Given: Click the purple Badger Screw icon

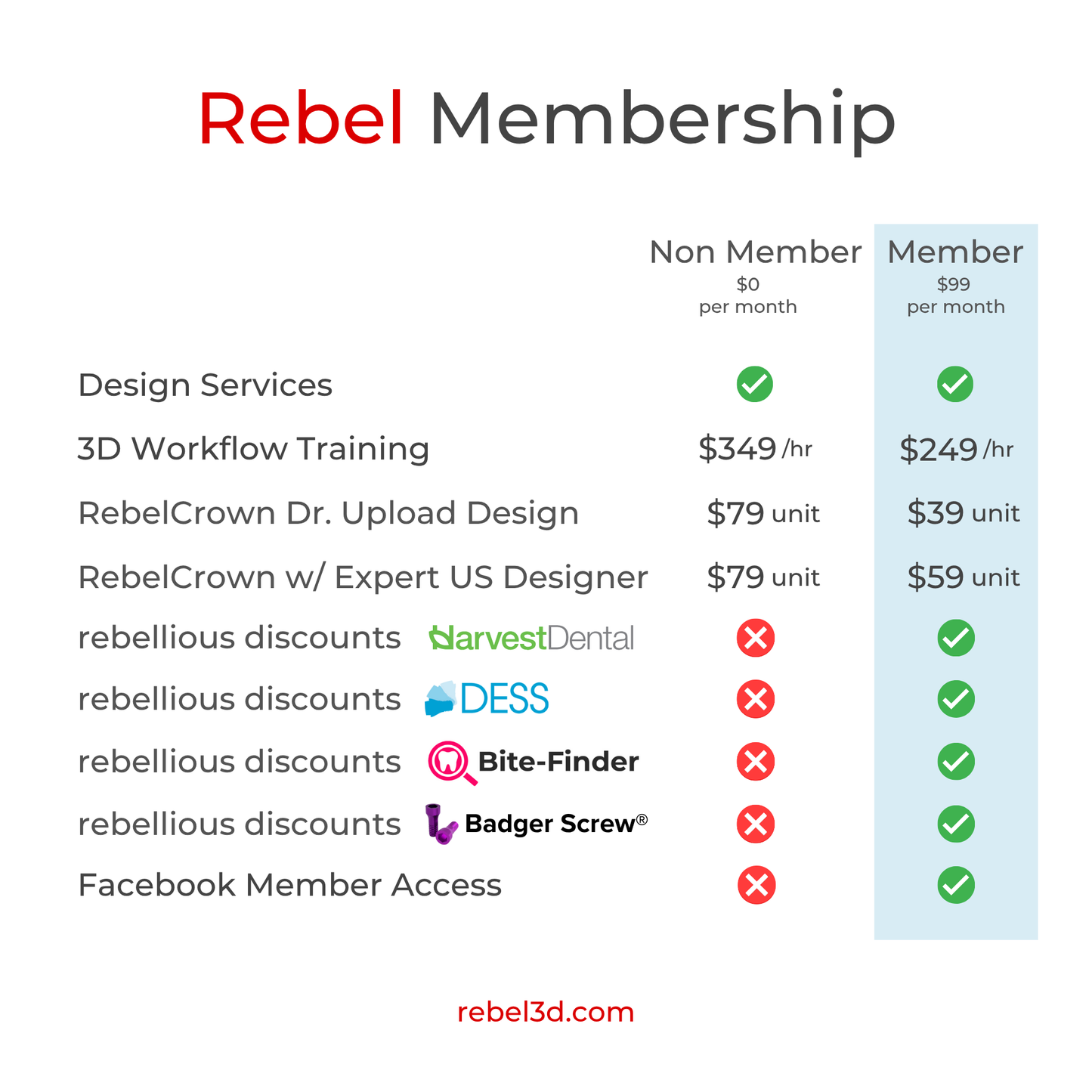Looking at the screenshot, I should point(441,824).
